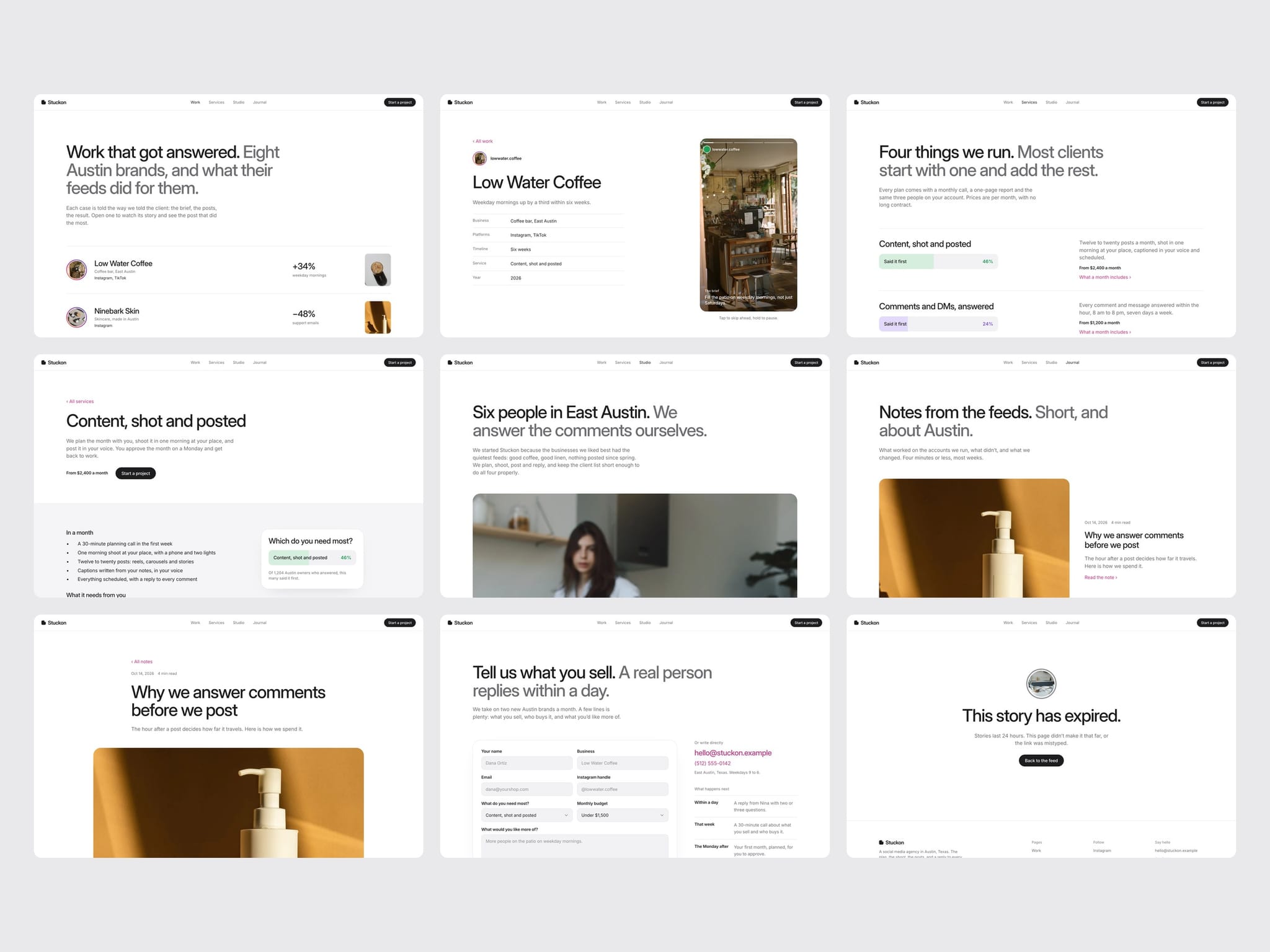Click lowwater.coffee avatar above case title
1270x952 pixels.
click(x=479, y=159)
